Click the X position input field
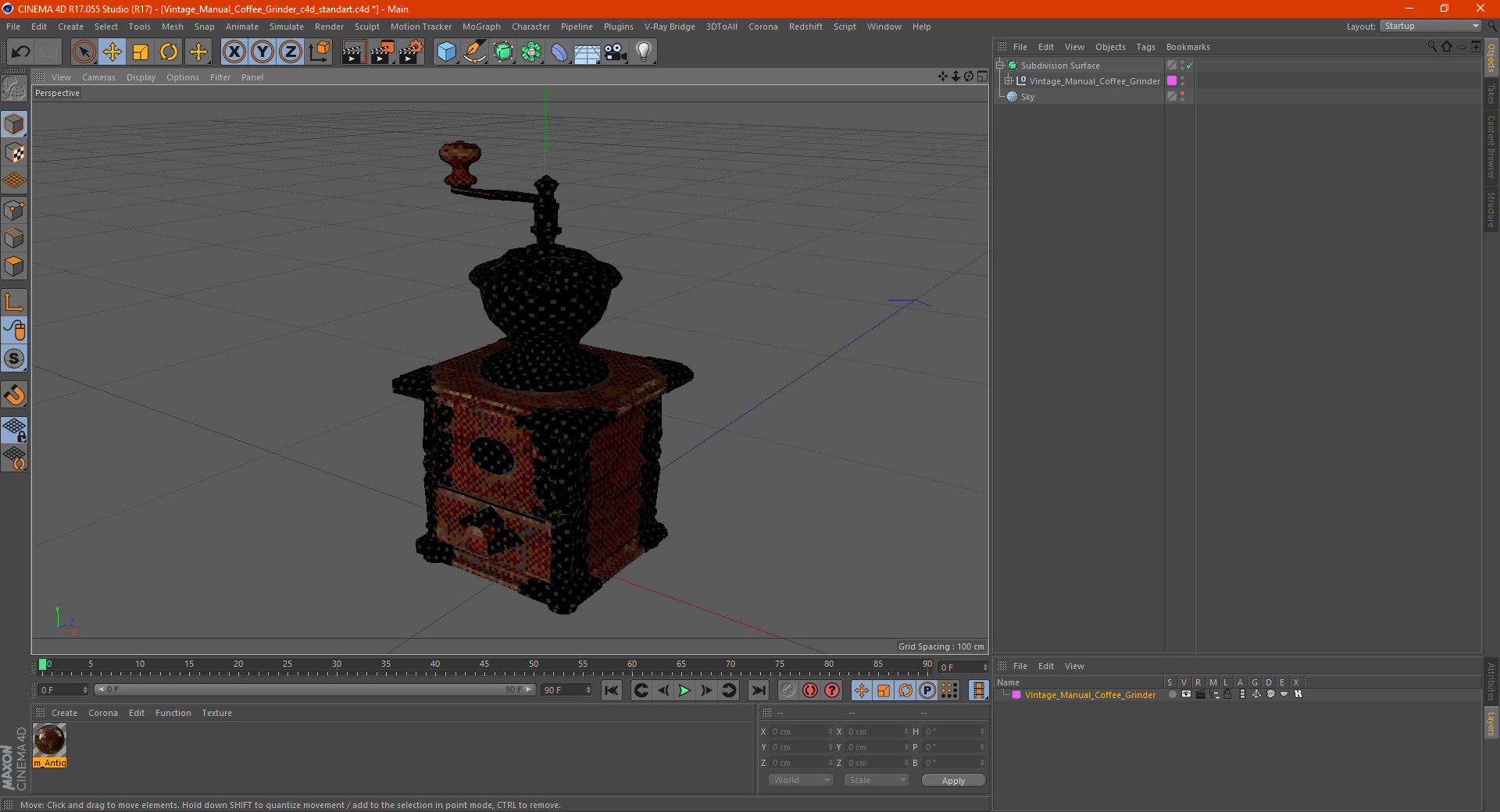This screenshot has height=812, width=1500. [802, 732]
